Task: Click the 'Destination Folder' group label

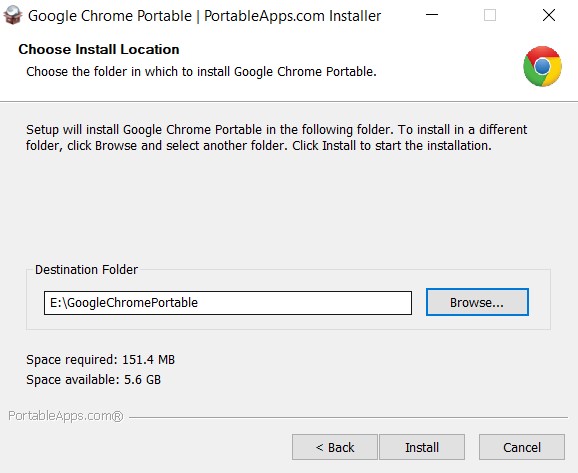Action: [x=86, y=269]
